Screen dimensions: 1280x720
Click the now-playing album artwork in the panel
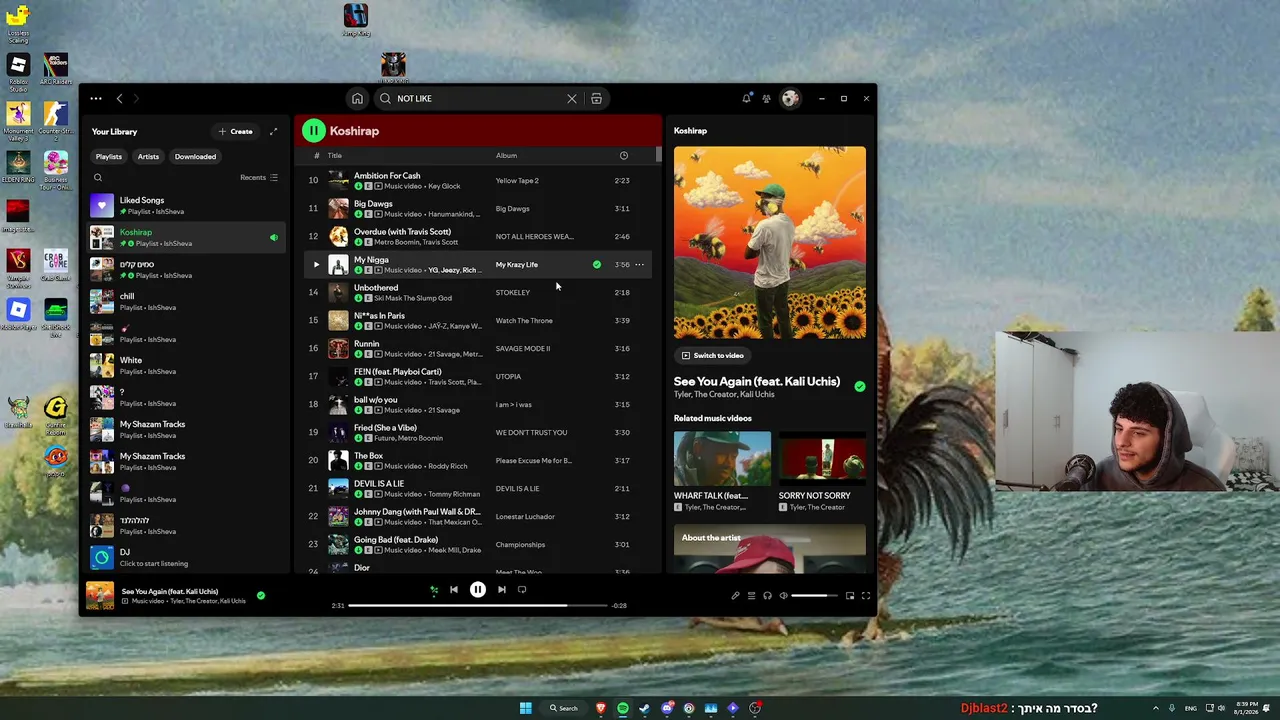(x=770, y=243)
